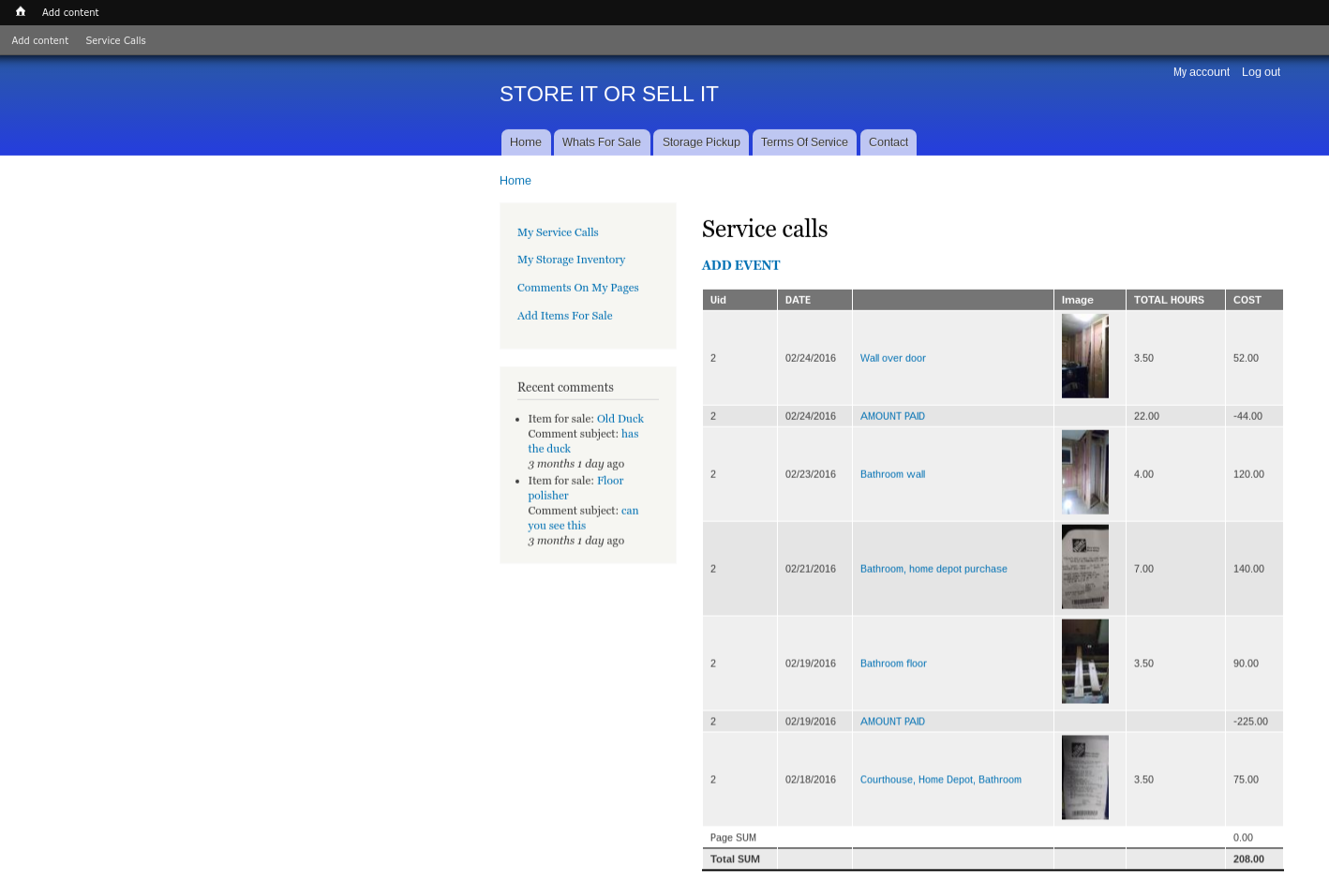The height and width of the screenshot is (896, 1329).
Task: Open the Bathroom wall image thumbnail
Action: [x=1084, y=472]
